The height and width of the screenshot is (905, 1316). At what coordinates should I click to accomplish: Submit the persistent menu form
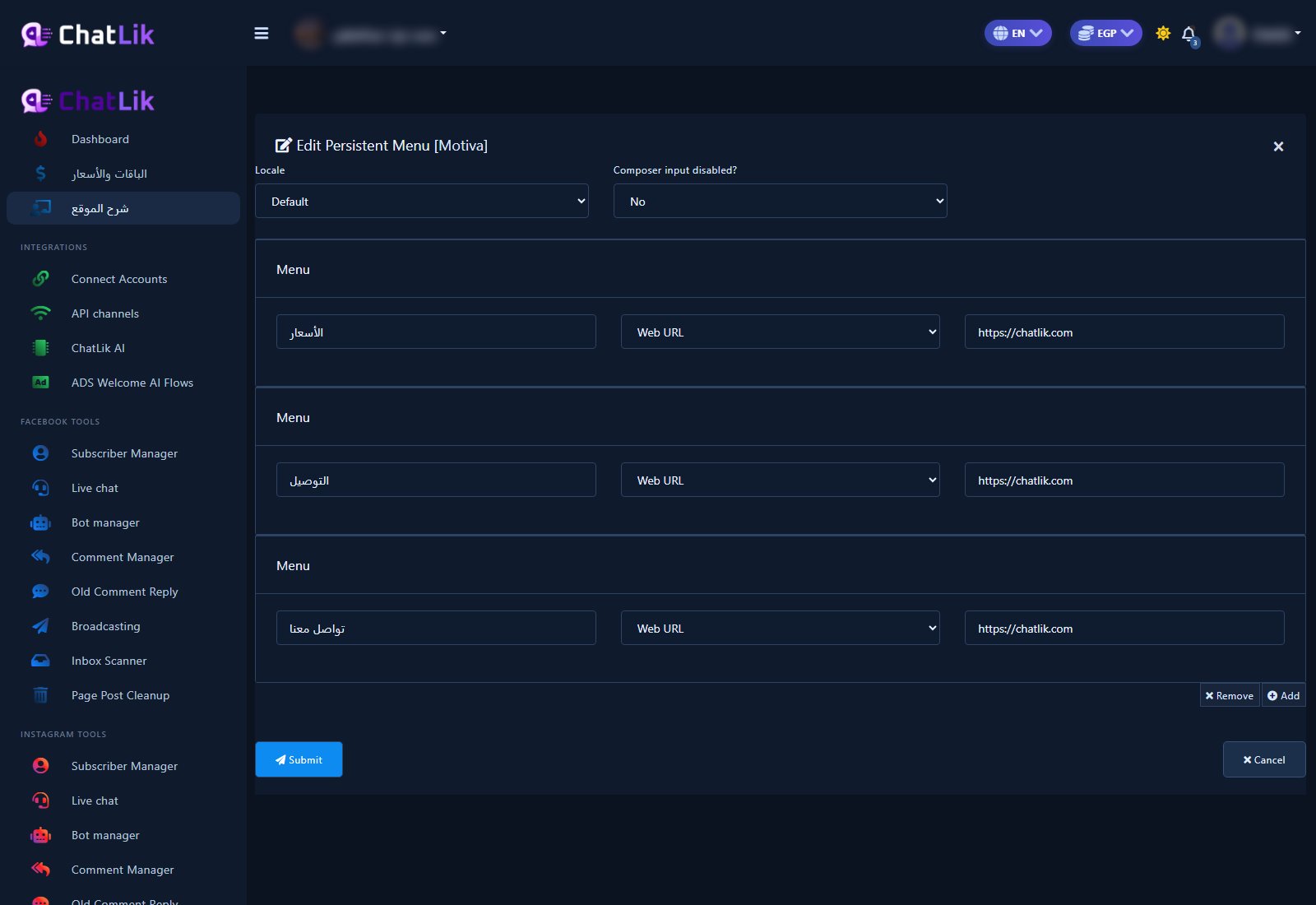(x=299, y=759)
